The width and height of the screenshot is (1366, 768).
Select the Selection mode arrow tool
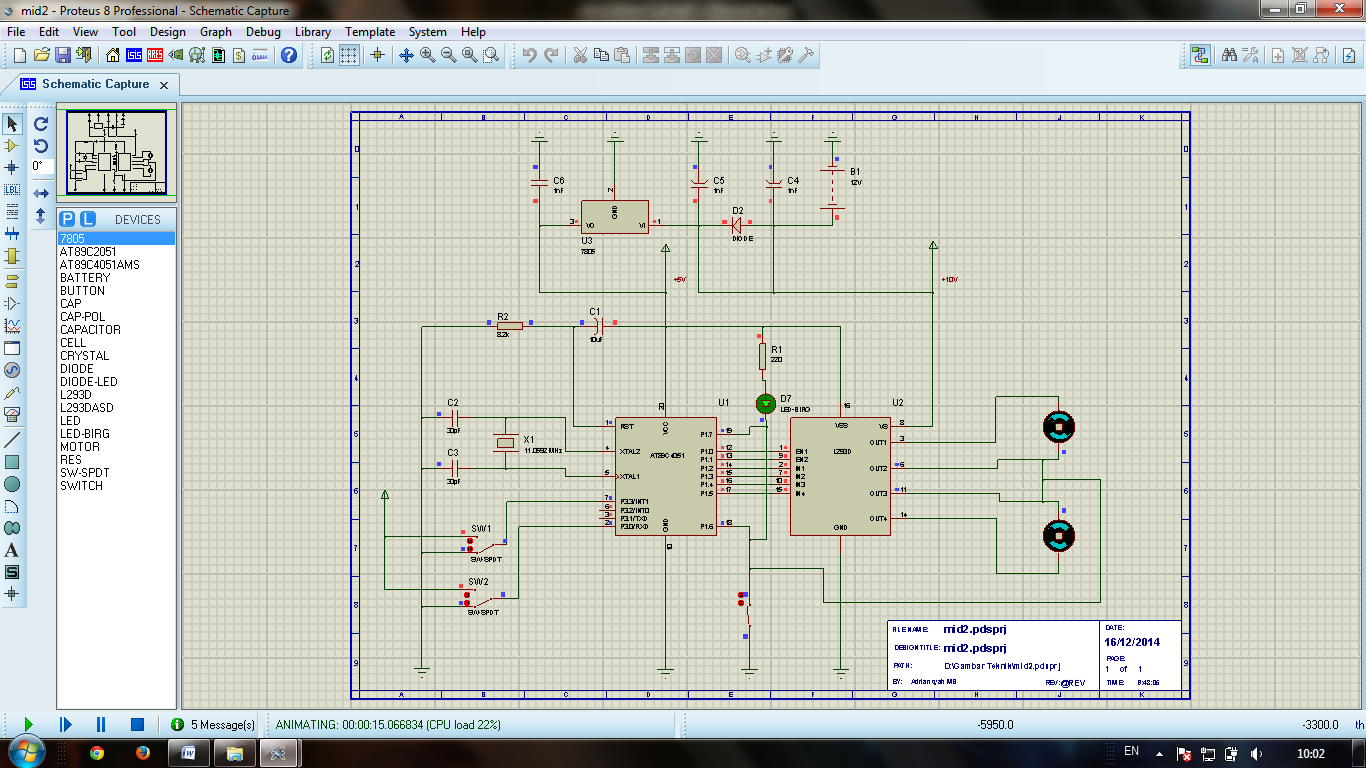coord(13,125)
